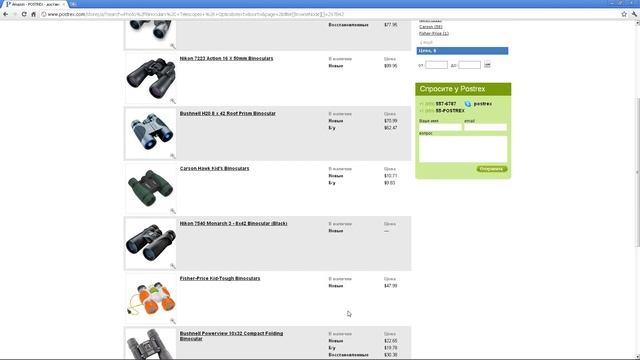This screenshot has width=640, height=360.
Task: Select Fisher-Price price $47.99
Action: tap(391, 286)
